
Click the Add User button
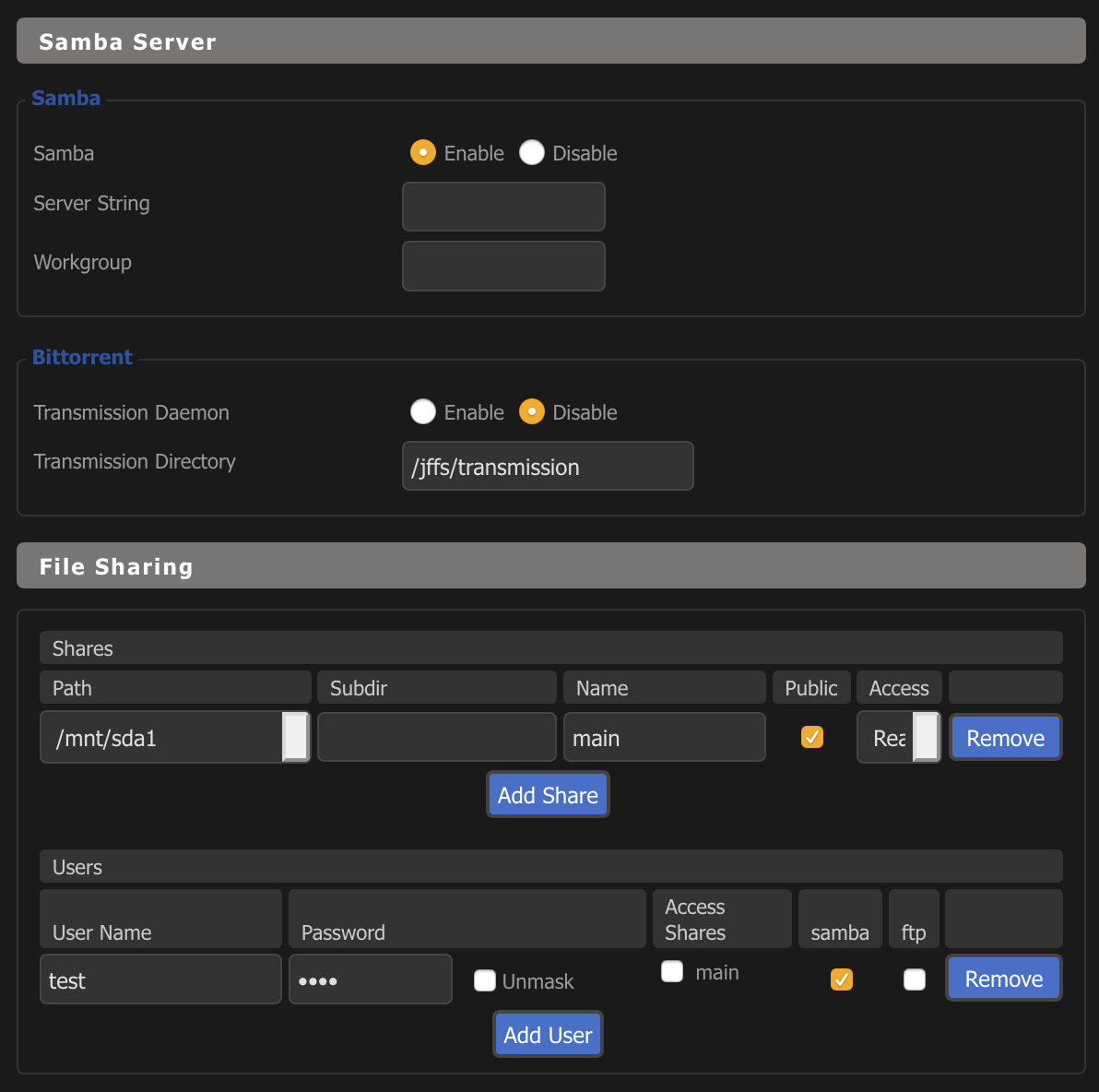pos(548,1035)
